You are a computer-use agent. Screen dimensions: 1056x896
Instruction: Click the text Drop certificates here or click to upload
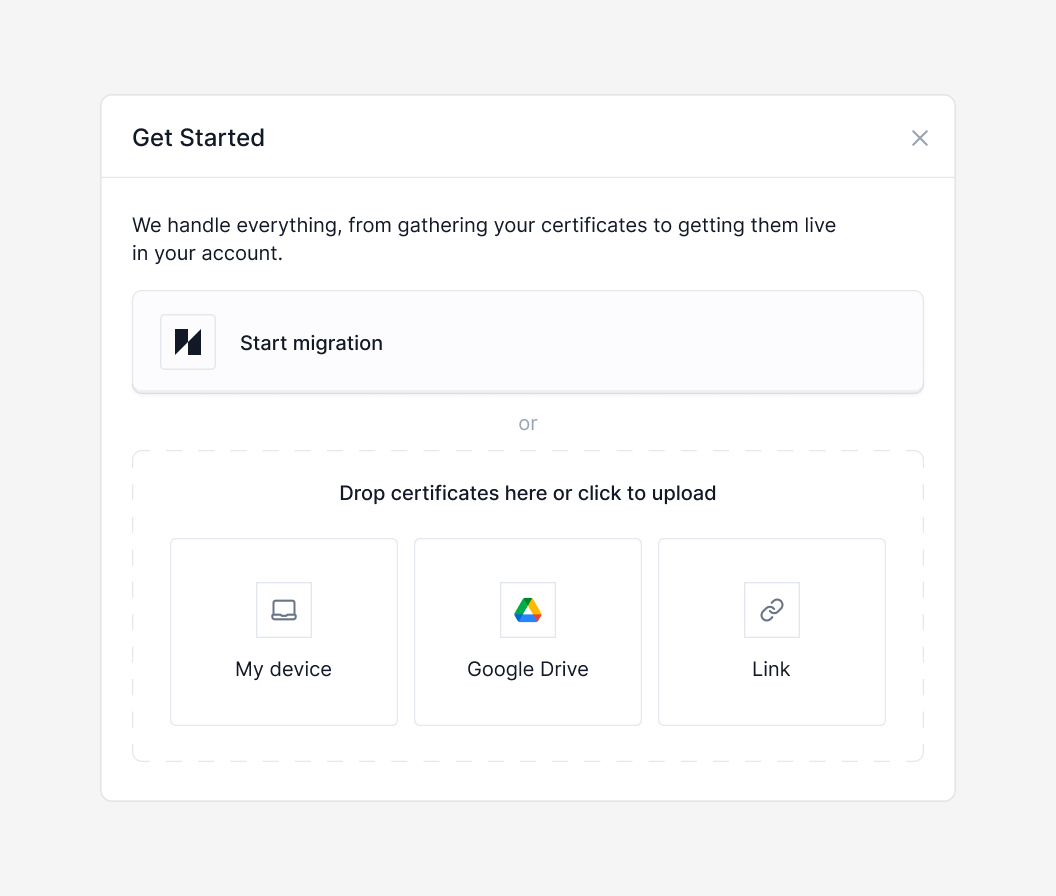pos(528,493)
